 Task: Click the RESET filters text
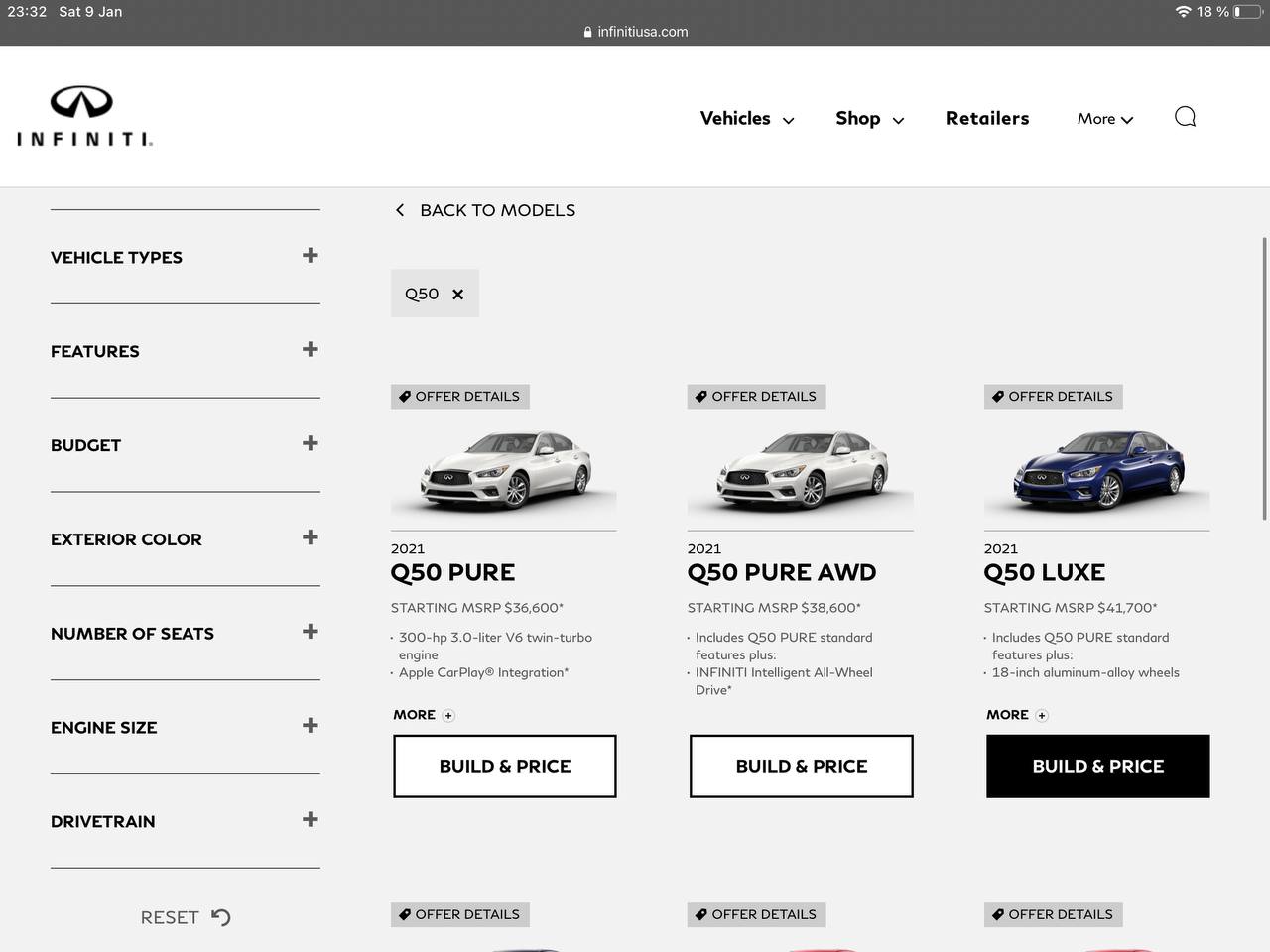point(170,917)
